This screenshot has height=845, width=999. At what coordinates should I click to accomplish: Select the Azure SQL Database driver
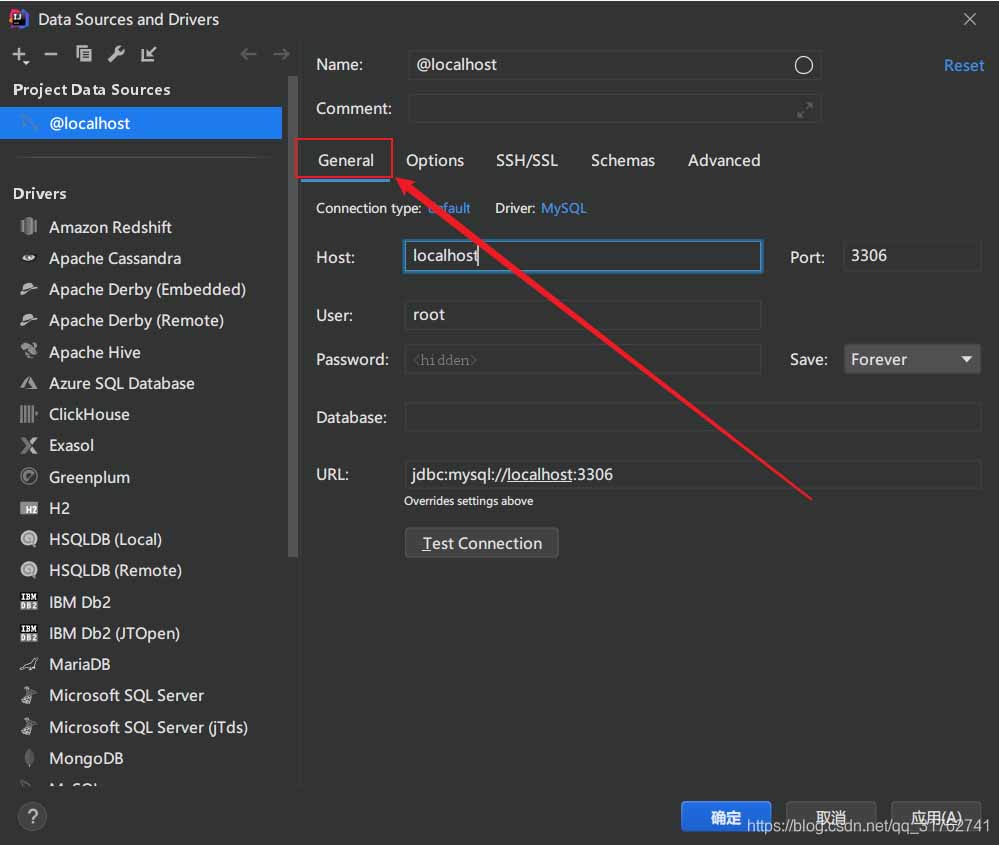click(x=122, y=383)
